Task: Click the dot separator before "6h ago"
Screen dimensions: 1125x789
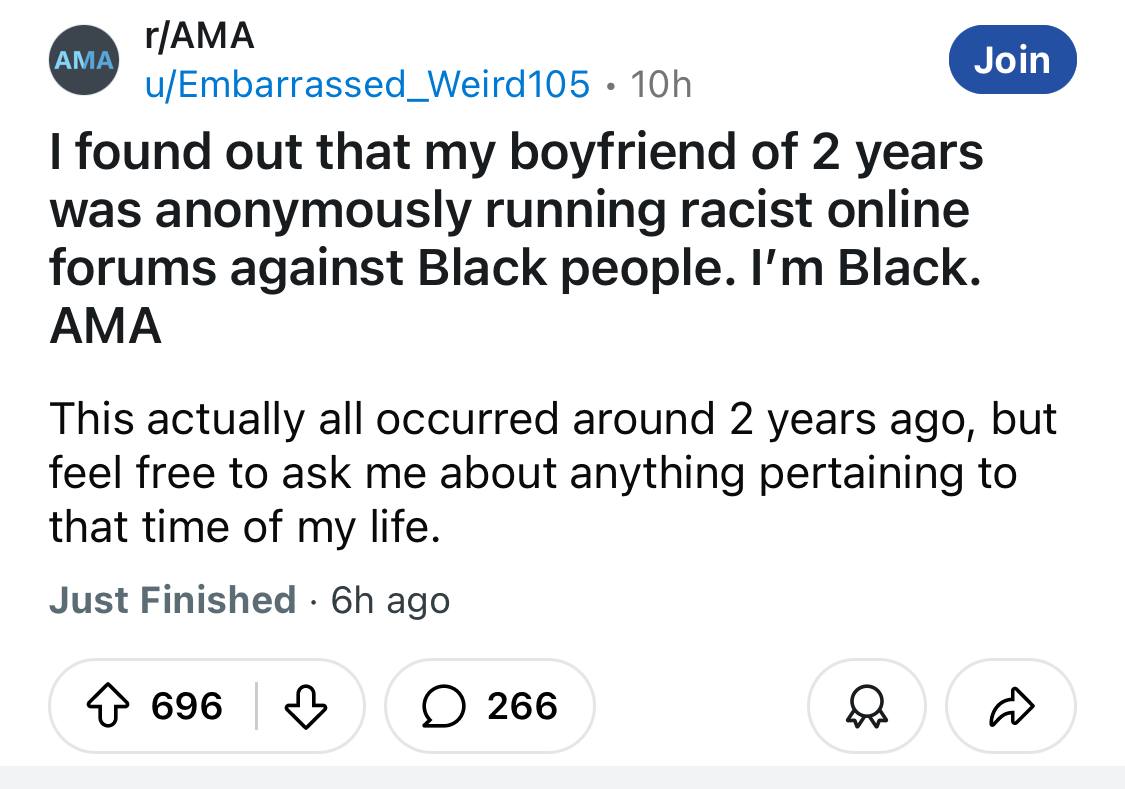Action: tap(313, 600)
